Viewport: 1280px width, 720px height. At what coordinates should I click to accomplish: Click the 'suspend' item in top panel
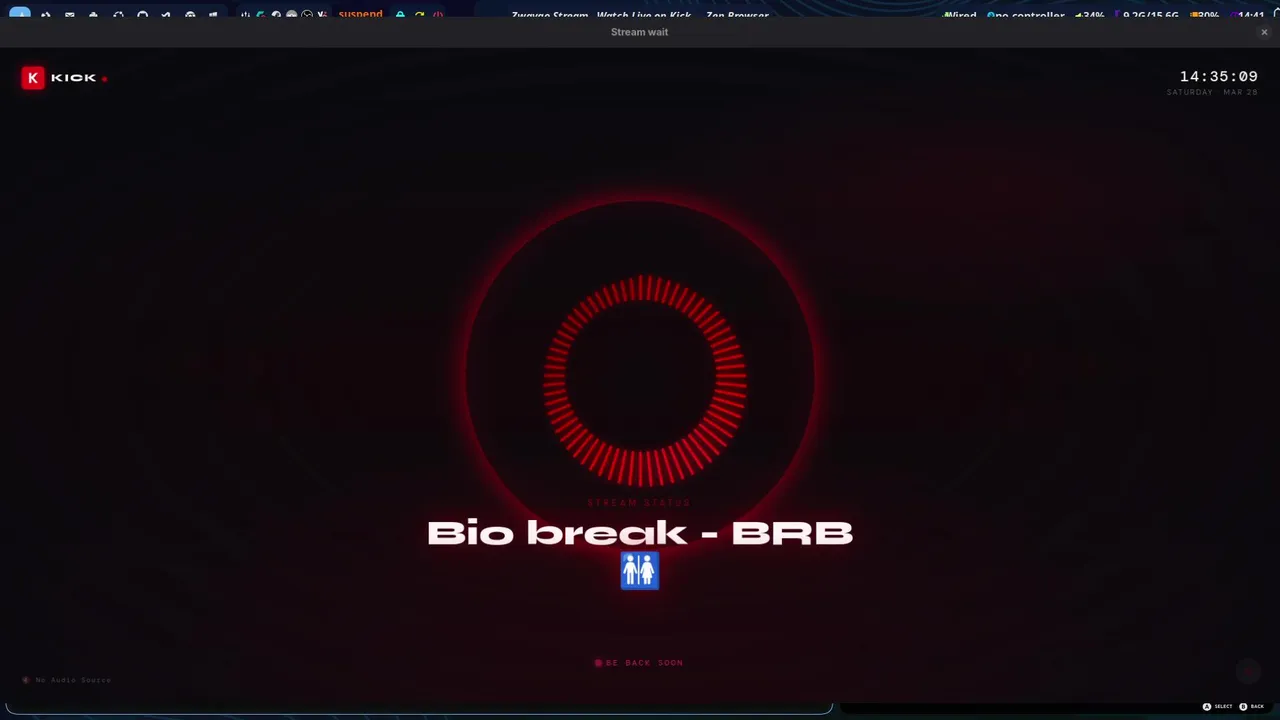[x=360, y=15]
